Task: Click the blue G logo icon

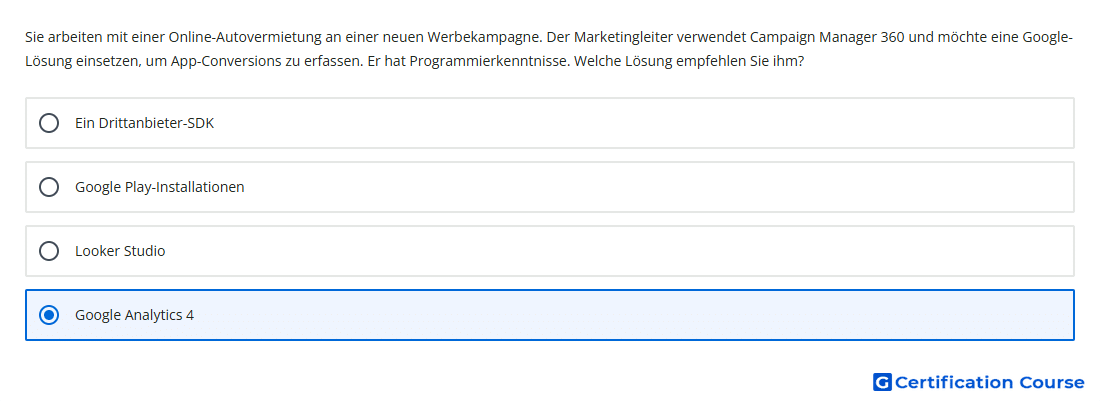Action: click(882, 382)
